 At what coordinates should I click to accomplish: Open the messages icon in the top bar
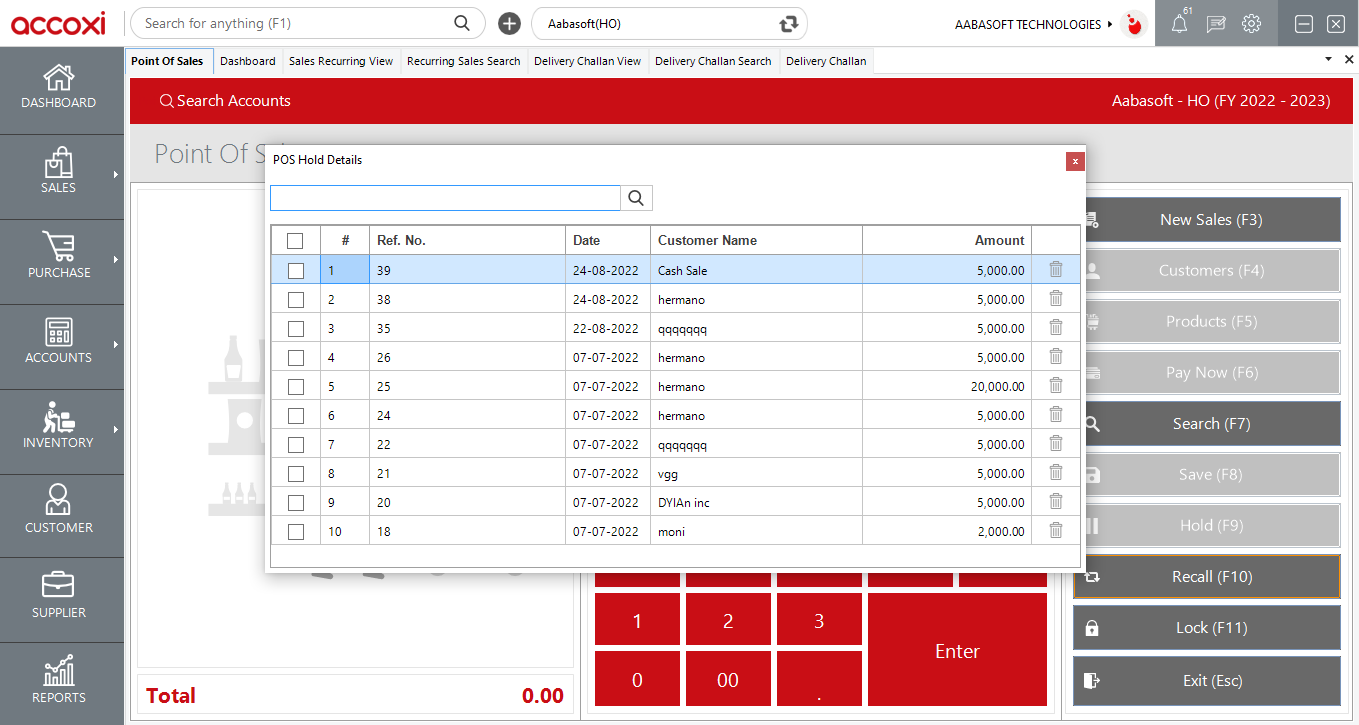tap(1216, 24)
